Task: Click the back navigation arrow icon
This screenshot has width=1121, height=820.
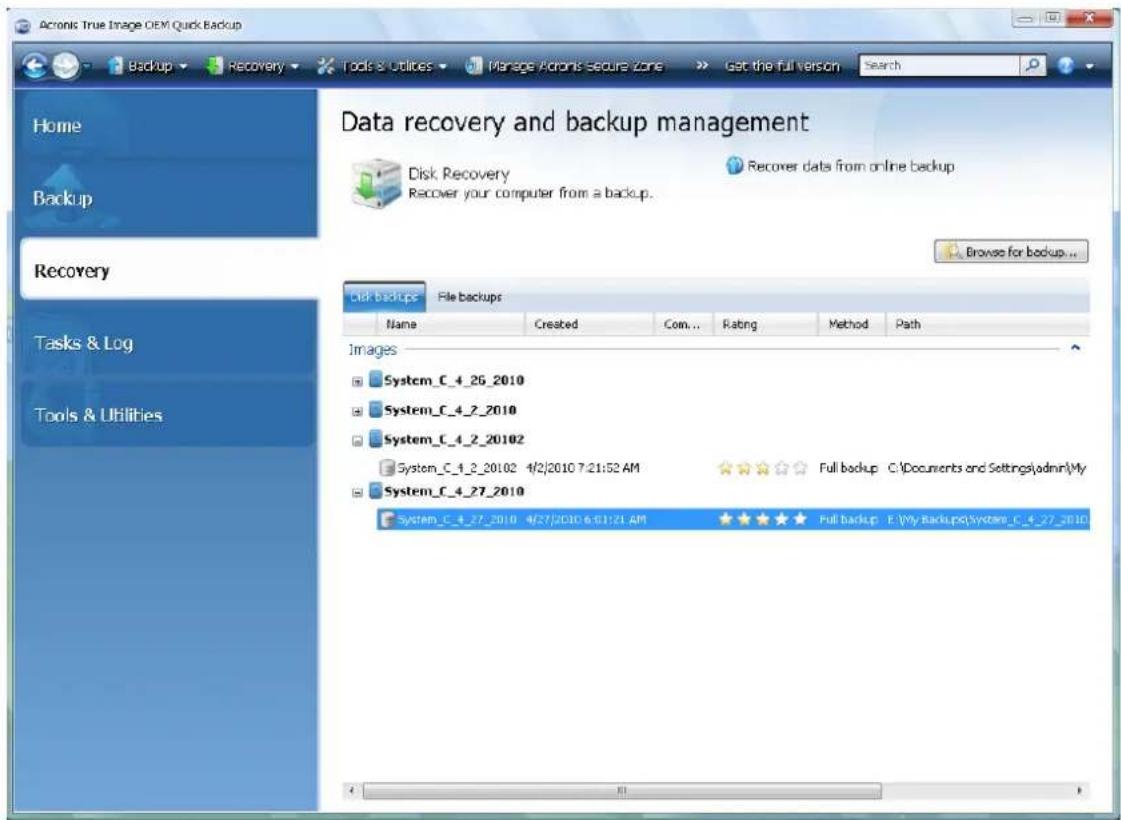Action: coord(34,66)
